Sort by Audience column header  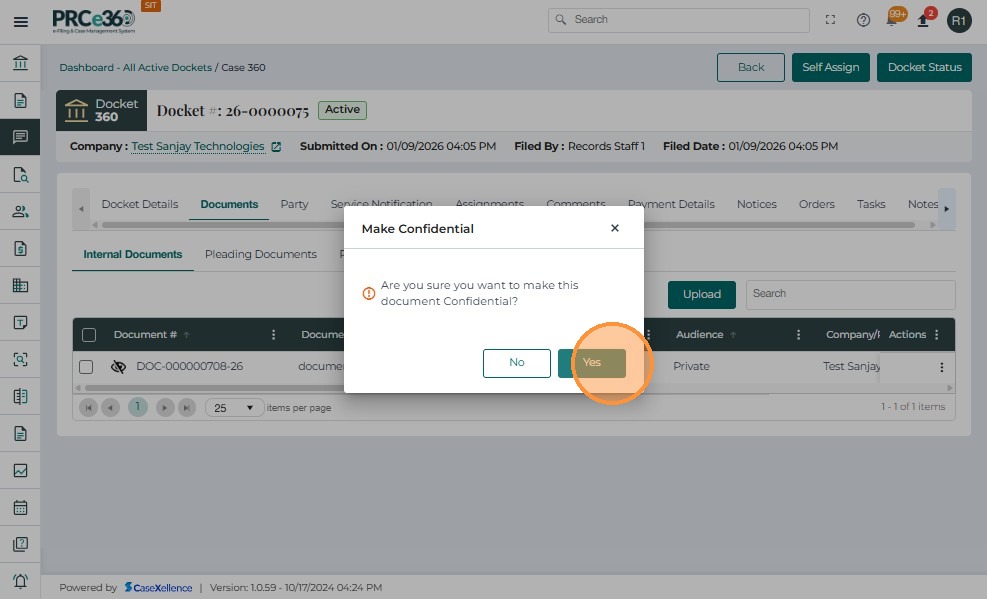(699, 335)
